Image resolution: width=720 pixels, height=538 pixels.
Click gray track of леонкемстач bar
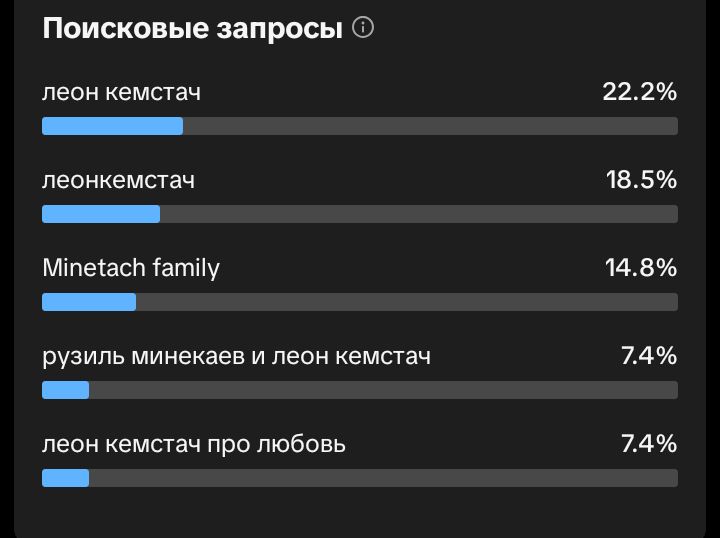pos(419,214)
